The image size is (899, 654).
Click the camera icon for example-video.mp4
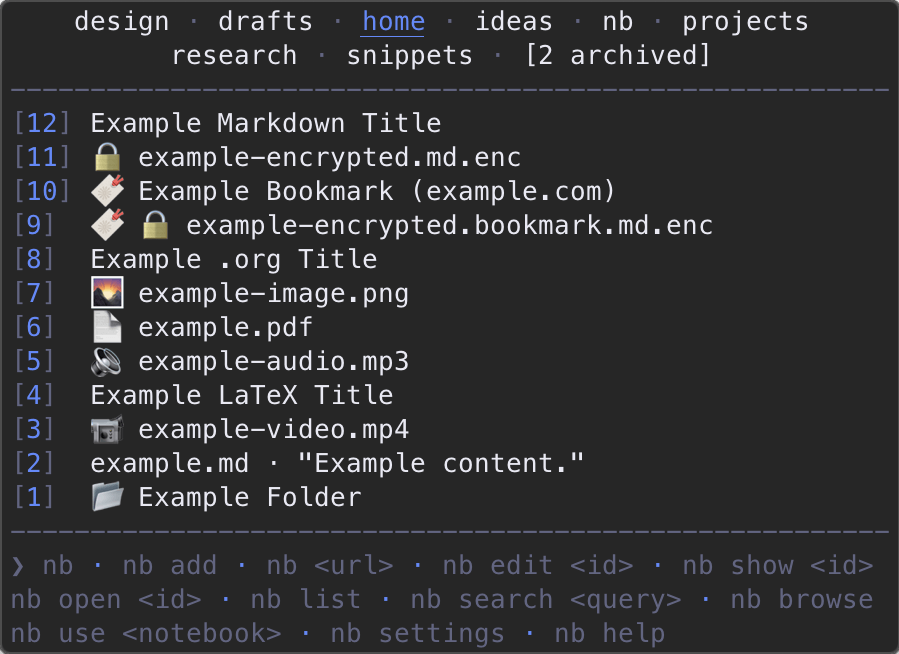pyautogui.click(x=107, y=429)
